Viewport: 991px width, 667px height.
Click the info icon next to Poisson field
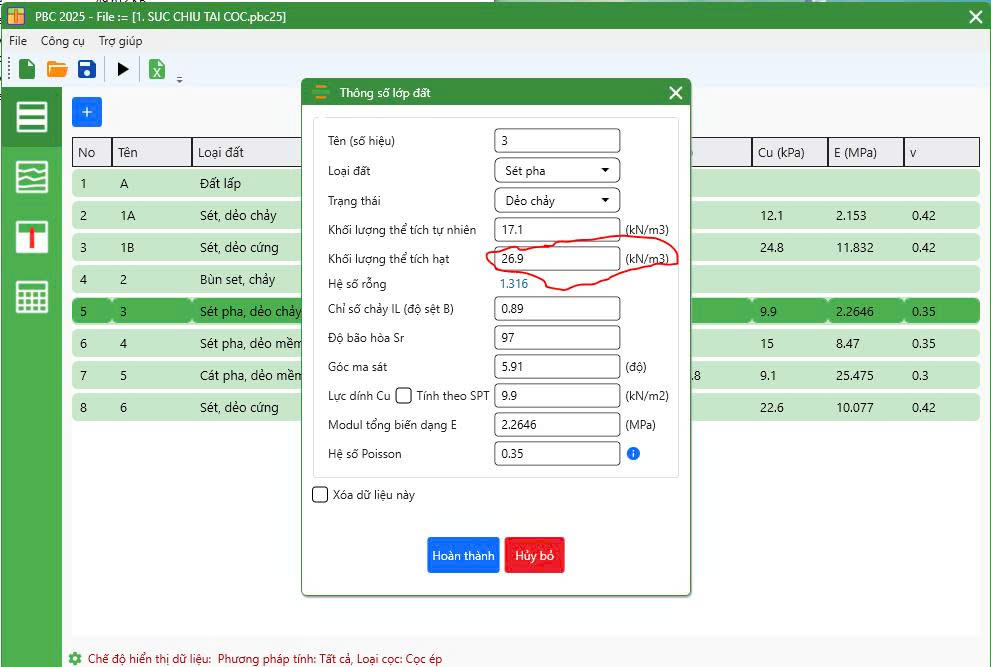[x=633, y=454]
